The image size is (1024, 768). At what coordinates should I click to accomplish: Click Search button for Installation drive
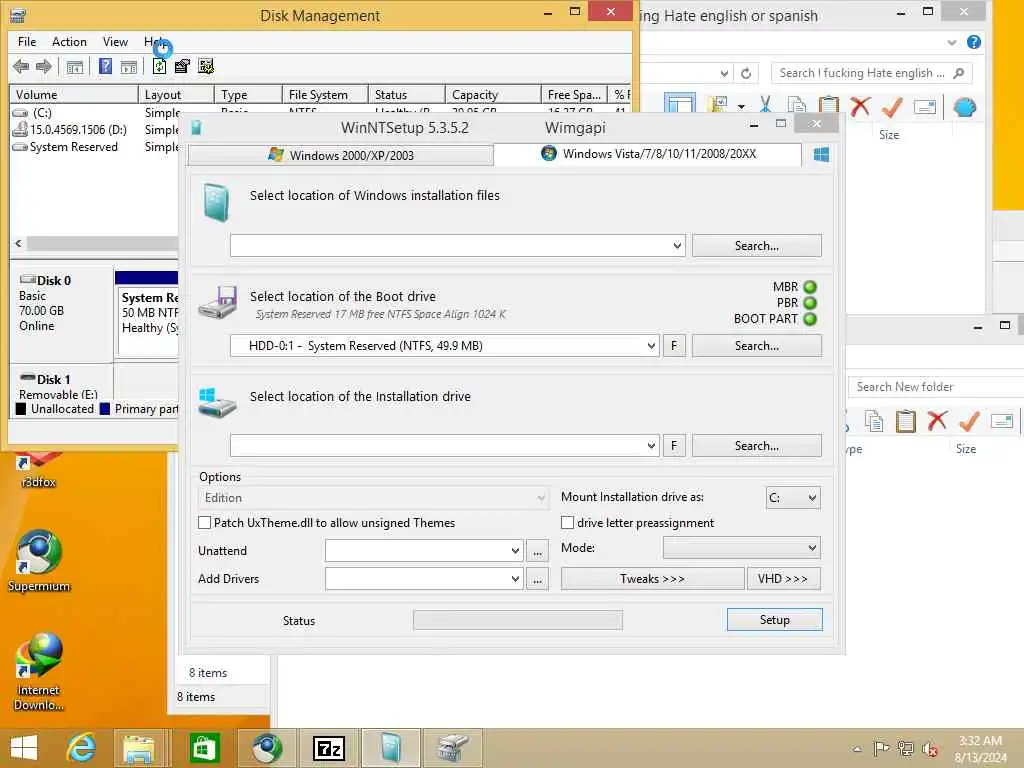click(x=756, y=445)
